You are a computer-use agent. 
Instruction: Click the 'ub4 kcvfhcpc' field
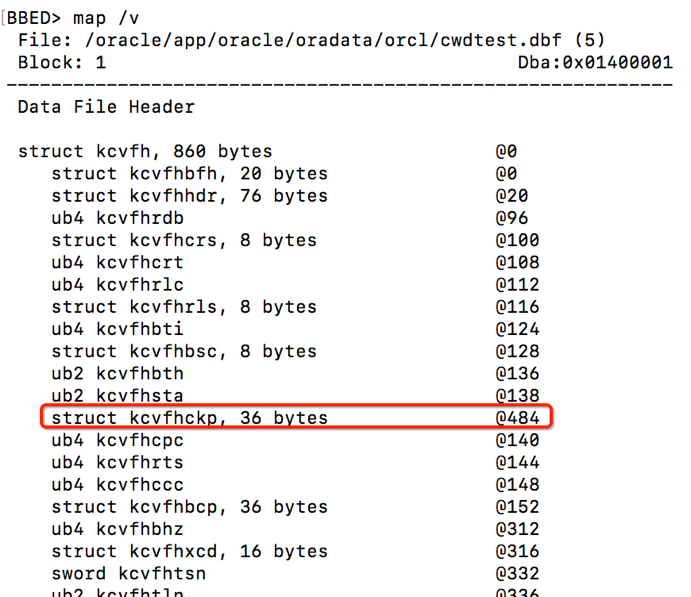tap(118, 440)
